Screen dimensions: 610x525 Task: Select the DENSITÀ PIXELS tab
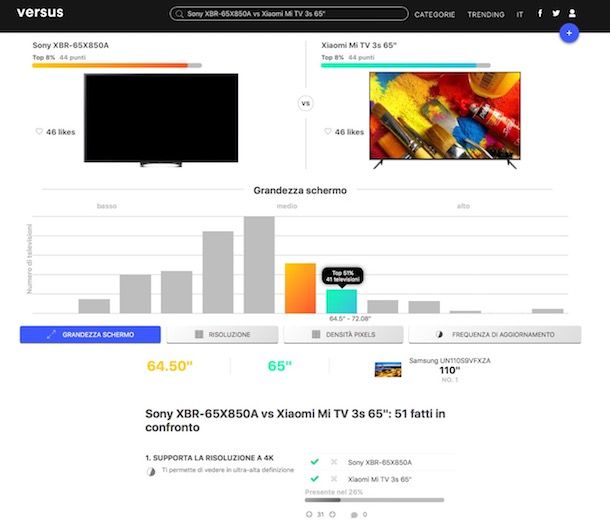point(343,334)
